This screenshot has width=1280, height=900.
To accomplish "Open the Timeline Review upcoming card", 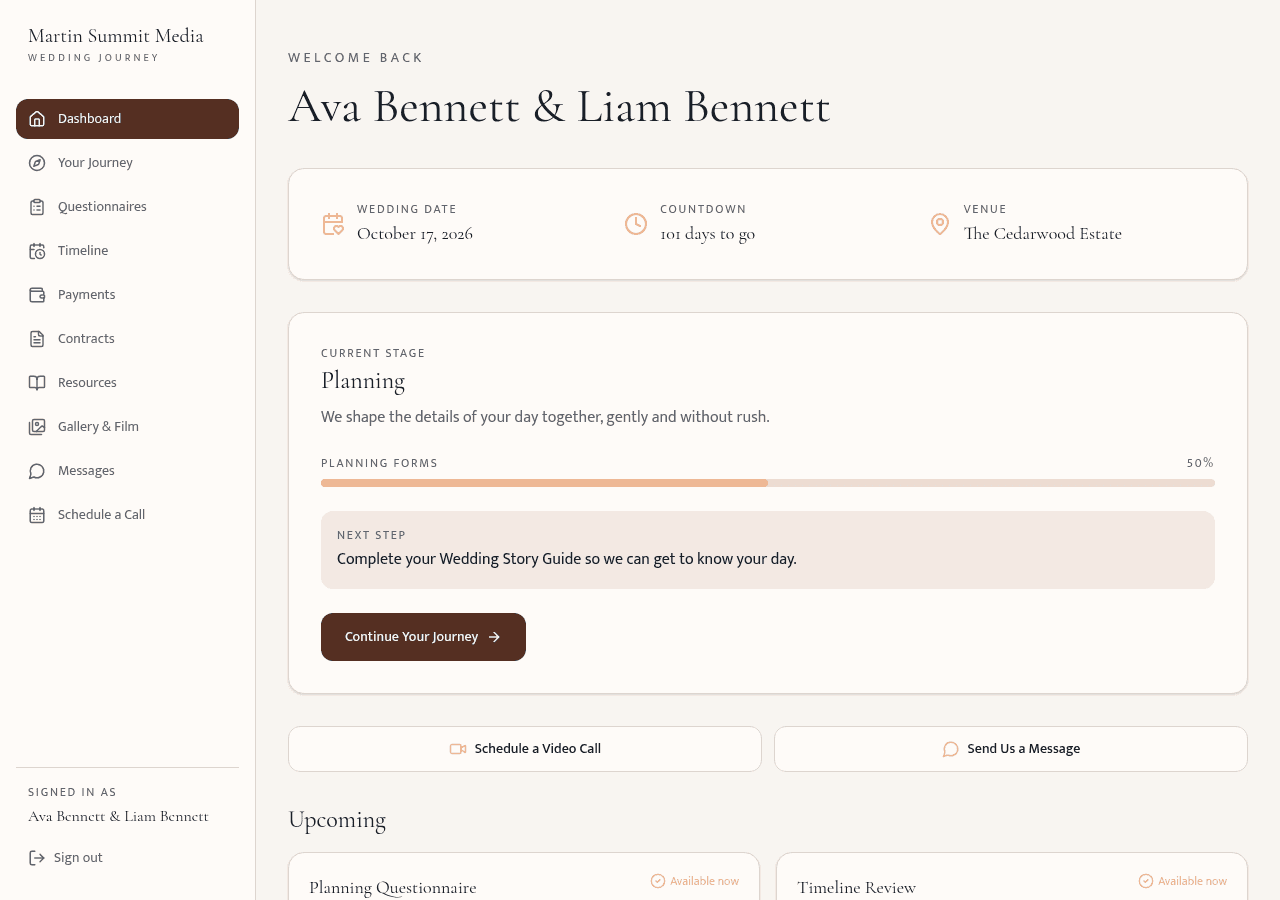I will click(x=1012, y=877).
